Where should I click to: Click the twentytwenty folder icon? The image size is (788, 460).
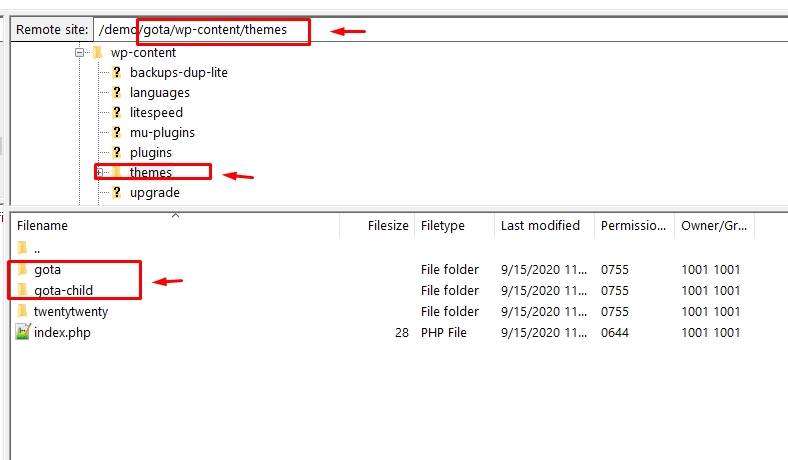coord(22,312)
